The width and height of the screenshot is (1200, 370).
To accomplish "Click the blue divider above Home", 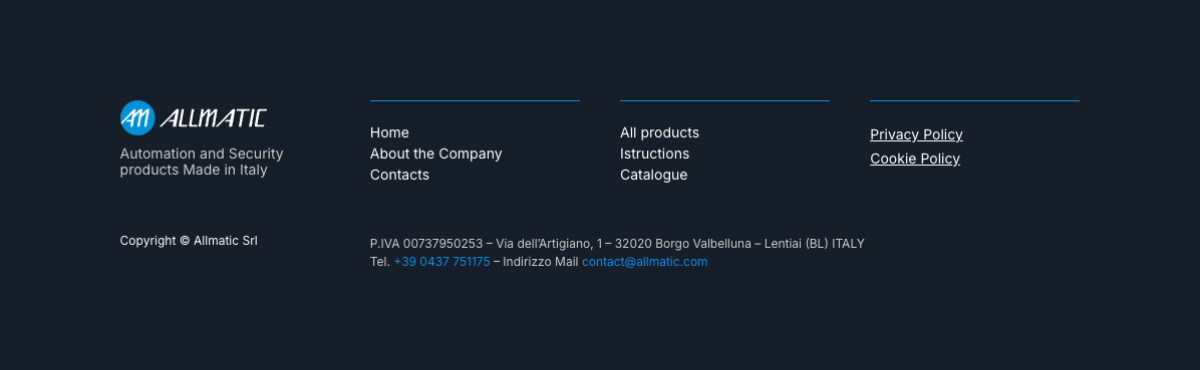I will click(475, 100).
